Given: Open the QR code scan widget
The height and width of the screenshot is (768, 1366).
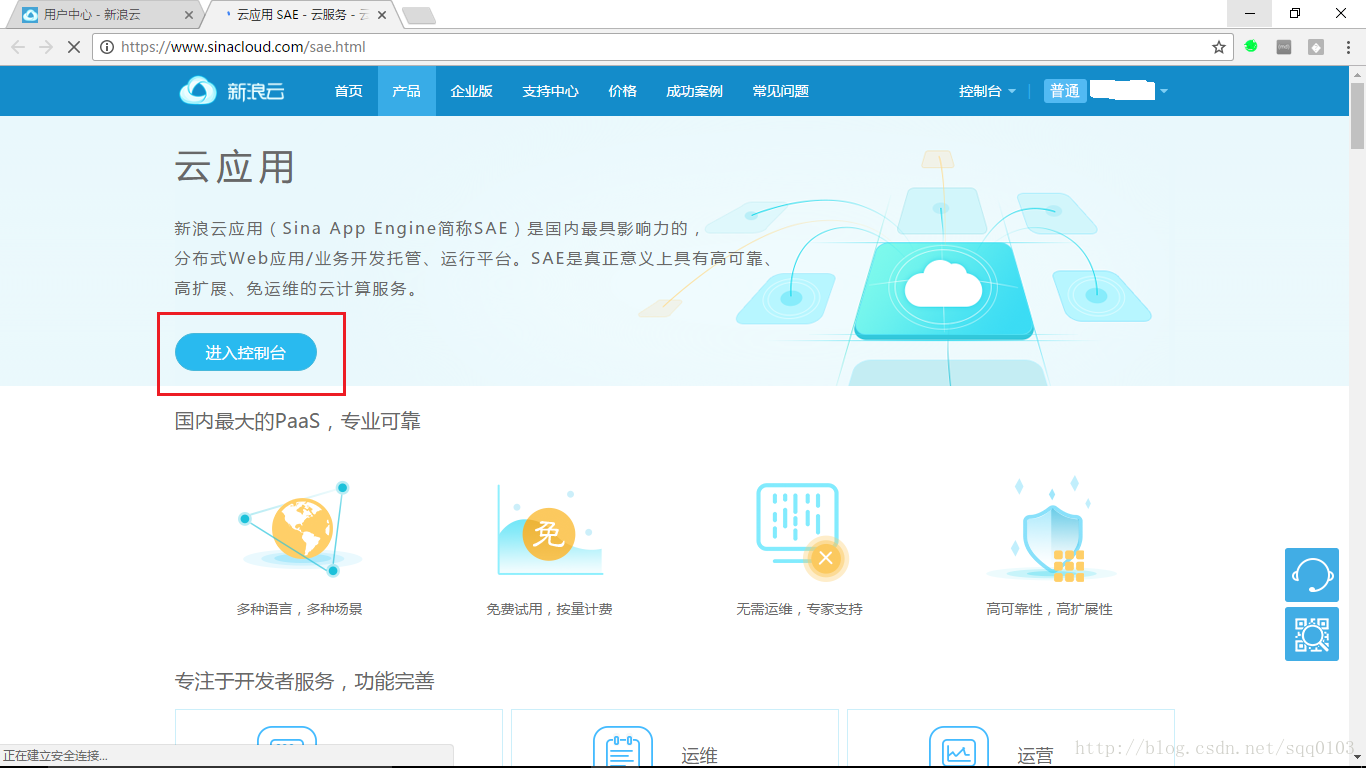Looking at the screenshot, I should point(1312,634).
